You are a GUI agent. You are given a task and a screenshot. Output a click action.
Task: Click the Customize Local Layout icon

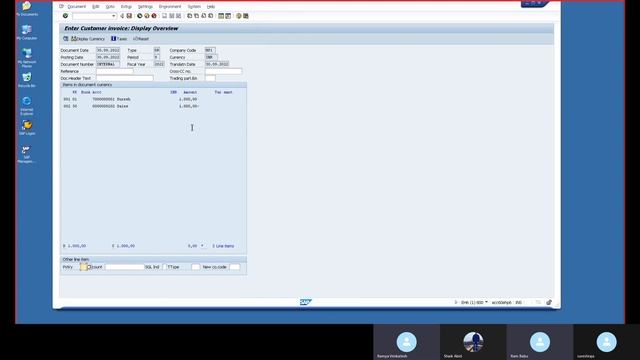(246, 16)
